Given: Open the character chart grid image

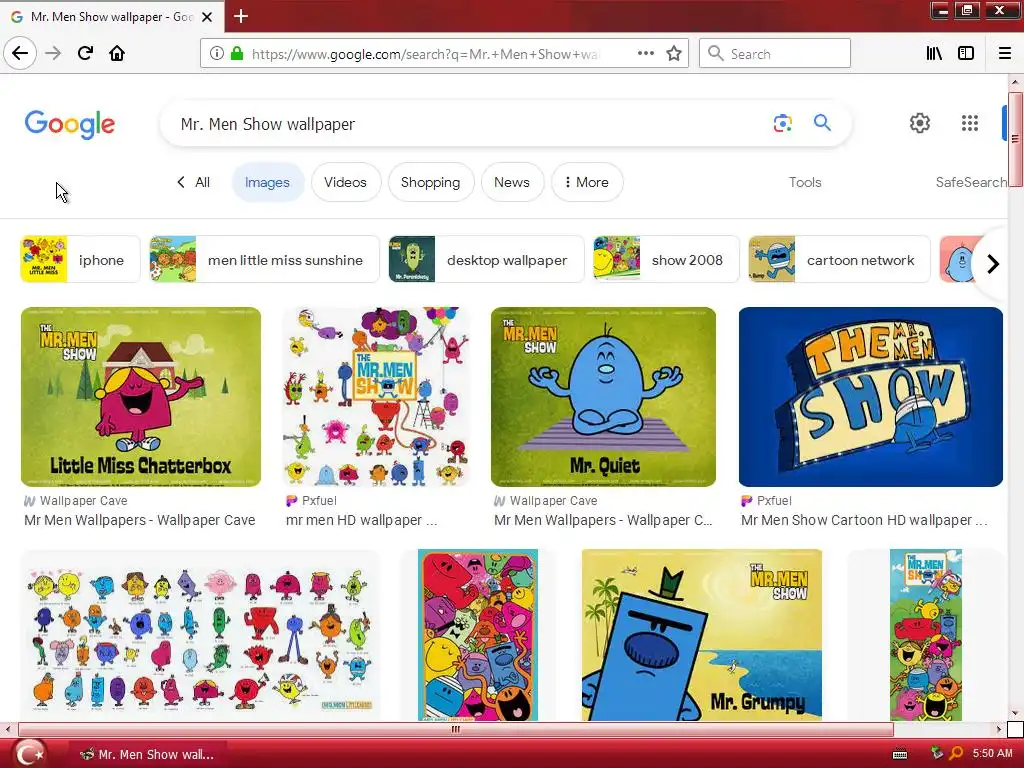Looking at the screenshot, I should pyautogui.click(x=200, y=635).
